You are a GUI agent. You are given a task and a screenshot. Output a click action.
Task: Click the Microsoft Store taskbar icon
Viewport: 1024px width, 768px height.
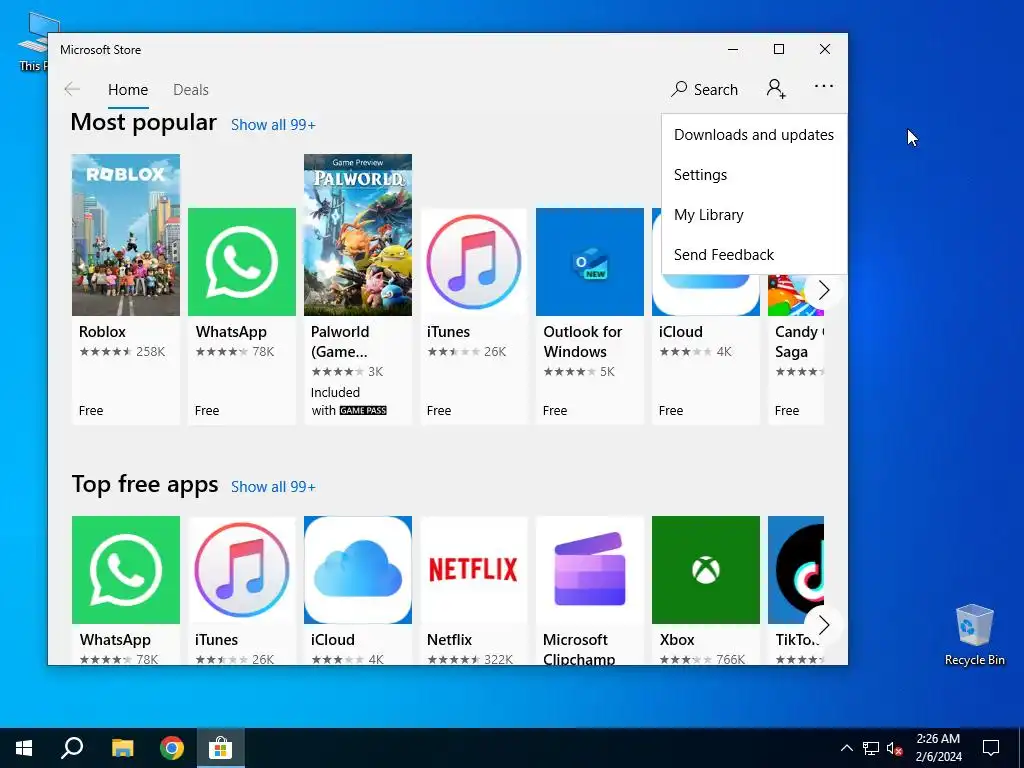[221, 748]
